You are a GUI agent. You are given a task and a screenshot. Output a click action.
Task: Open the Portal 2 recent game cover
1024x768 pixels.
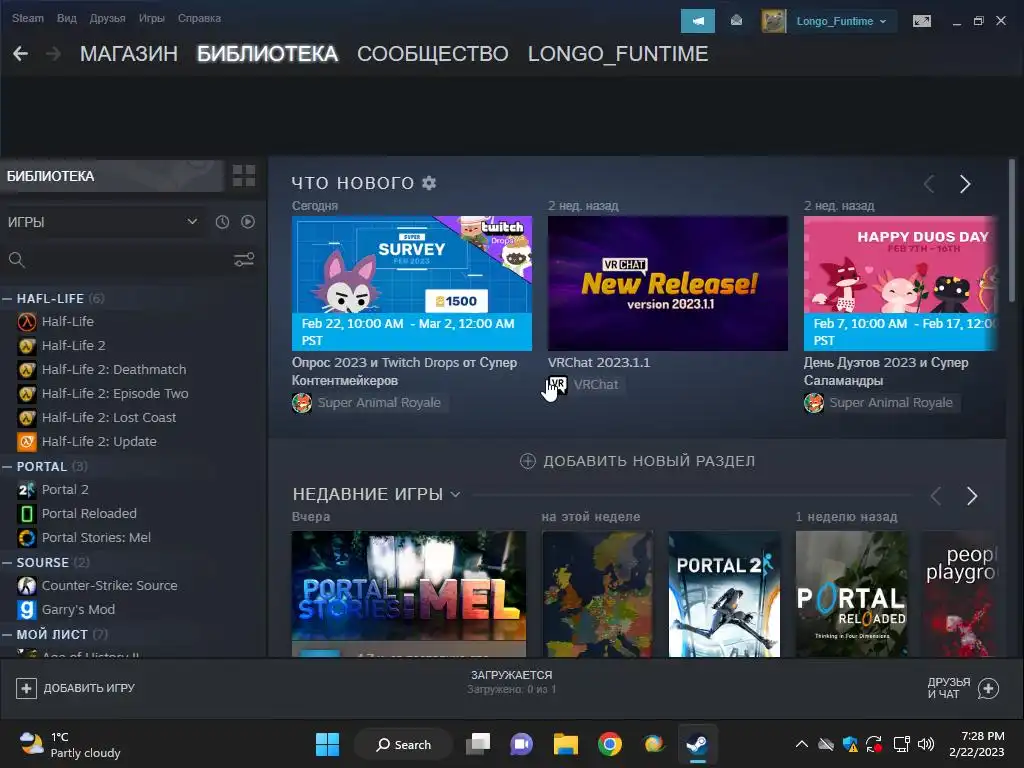tap(724, 594)
